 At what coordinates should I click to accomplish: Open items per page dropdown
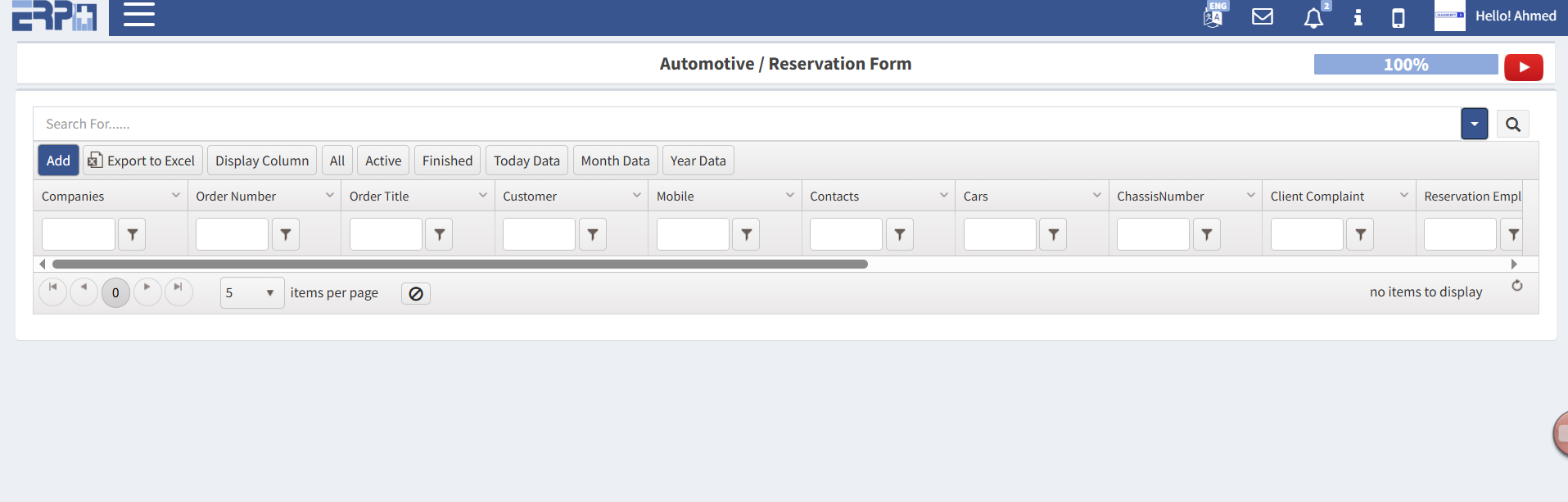click(269, 293)
